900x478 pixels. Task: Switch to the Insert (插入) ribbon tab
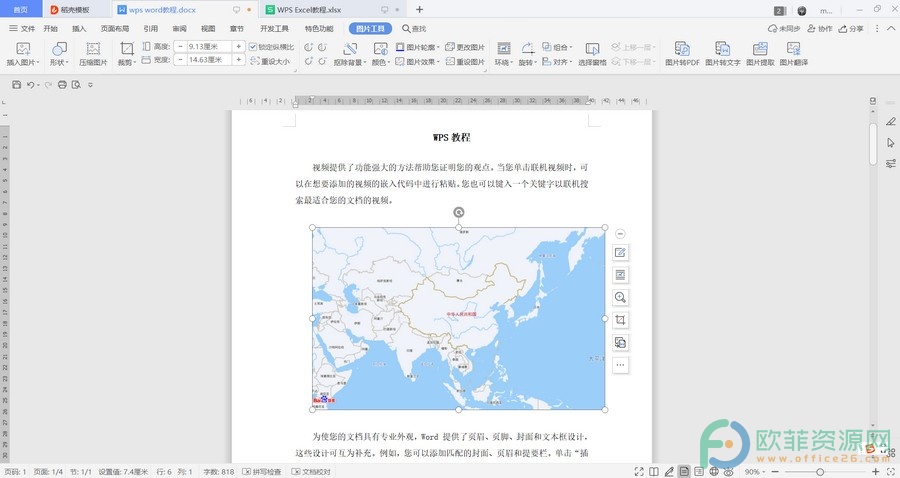(79, 28)
